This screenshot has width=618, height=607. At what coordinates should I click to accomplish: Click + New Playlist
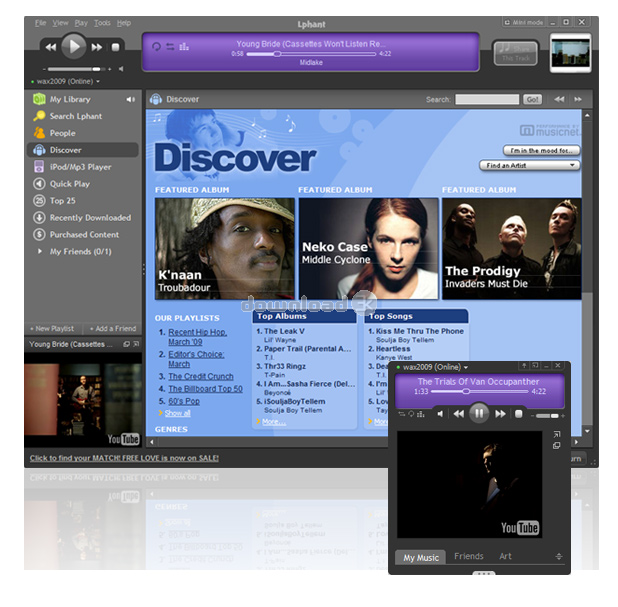(x=52, y=329)
